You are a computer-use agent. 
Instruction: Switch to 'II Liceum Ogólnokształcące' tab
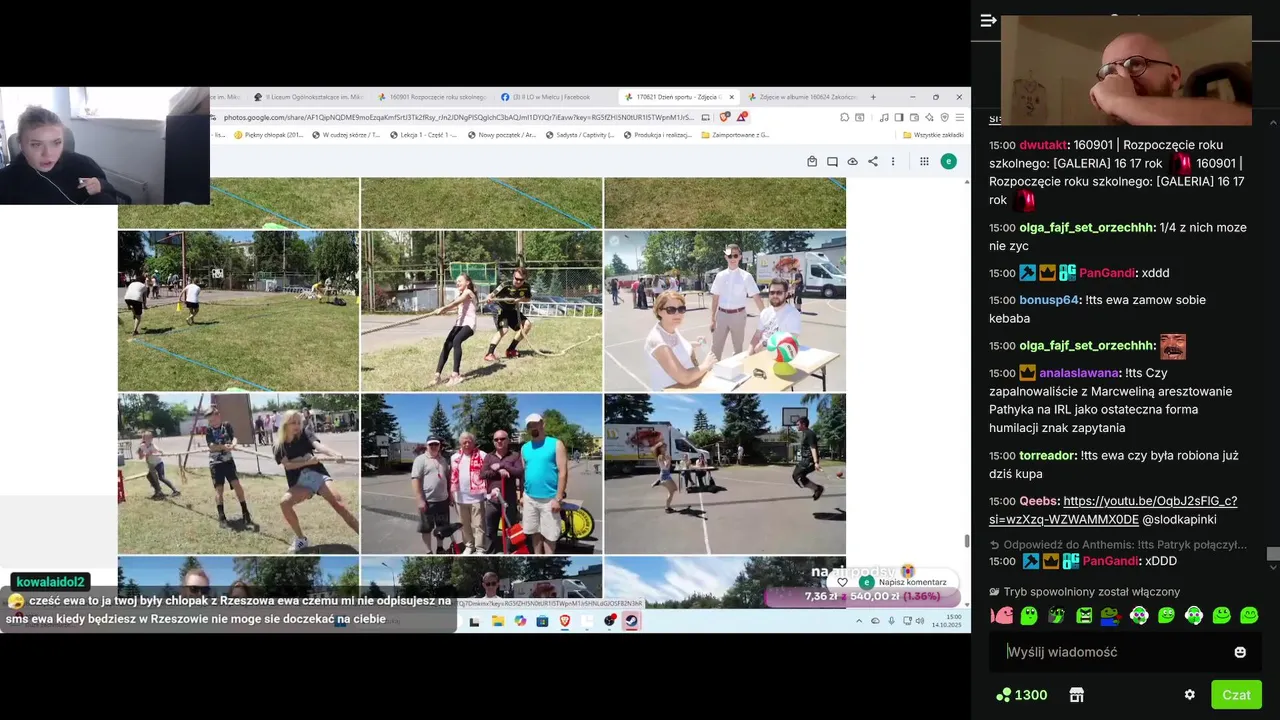308,97
